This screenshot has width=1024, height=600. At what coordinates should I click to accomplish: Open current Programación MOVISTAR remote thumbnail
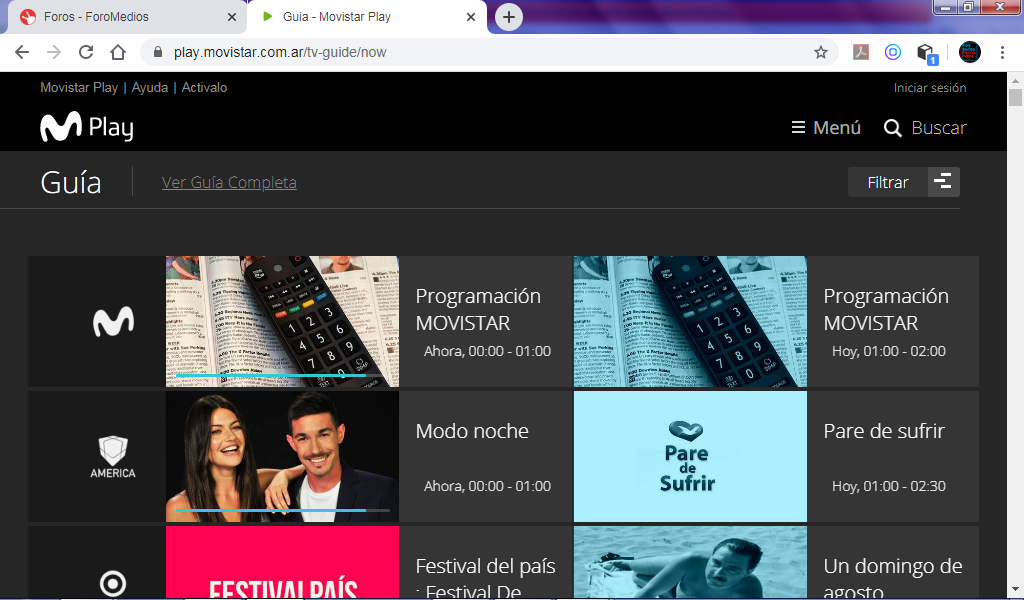[x=282, y=321]
